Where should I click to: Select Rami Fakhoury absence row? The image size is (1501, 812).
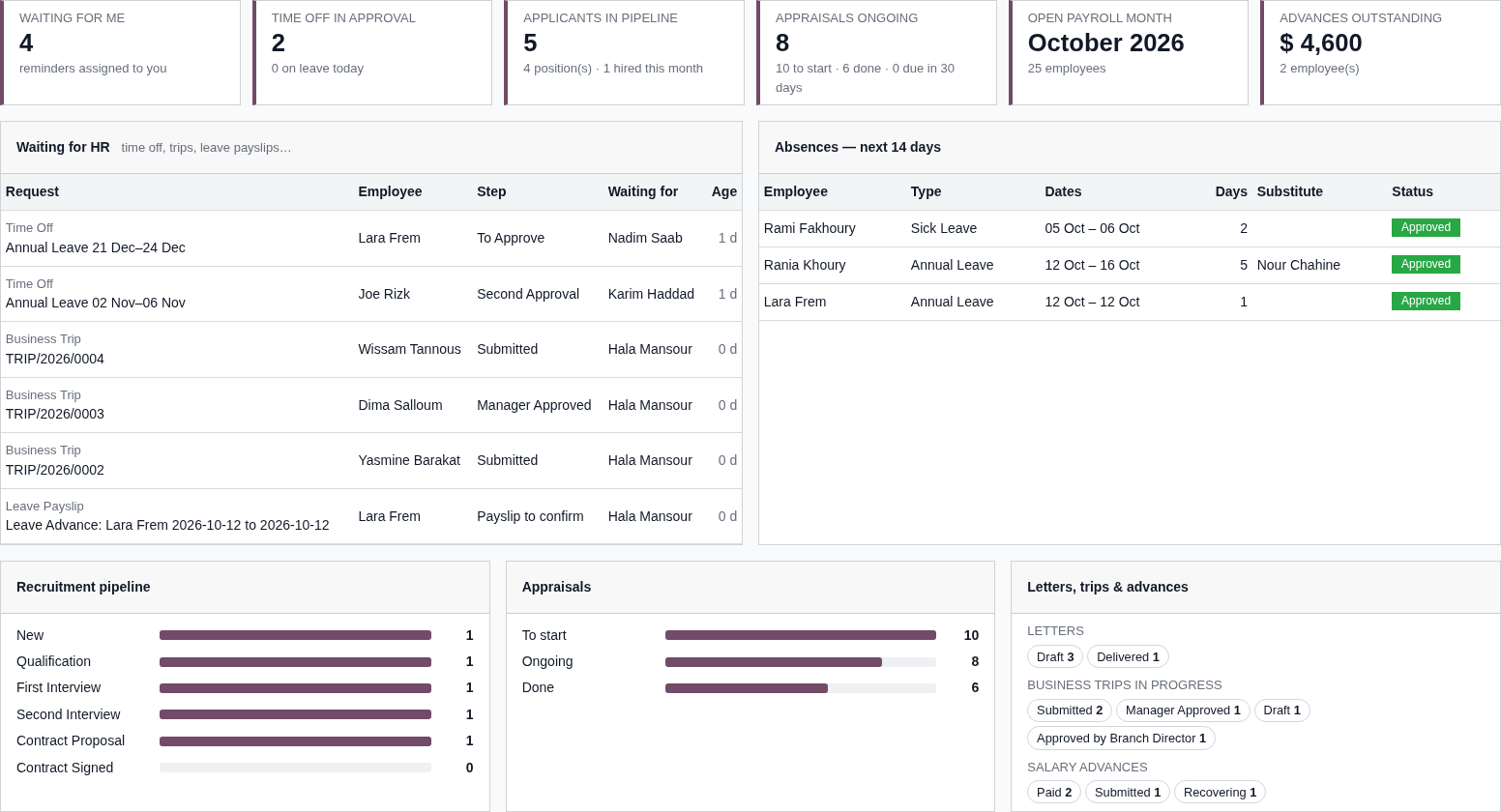pyautogui.click(x=1130, y=228)
